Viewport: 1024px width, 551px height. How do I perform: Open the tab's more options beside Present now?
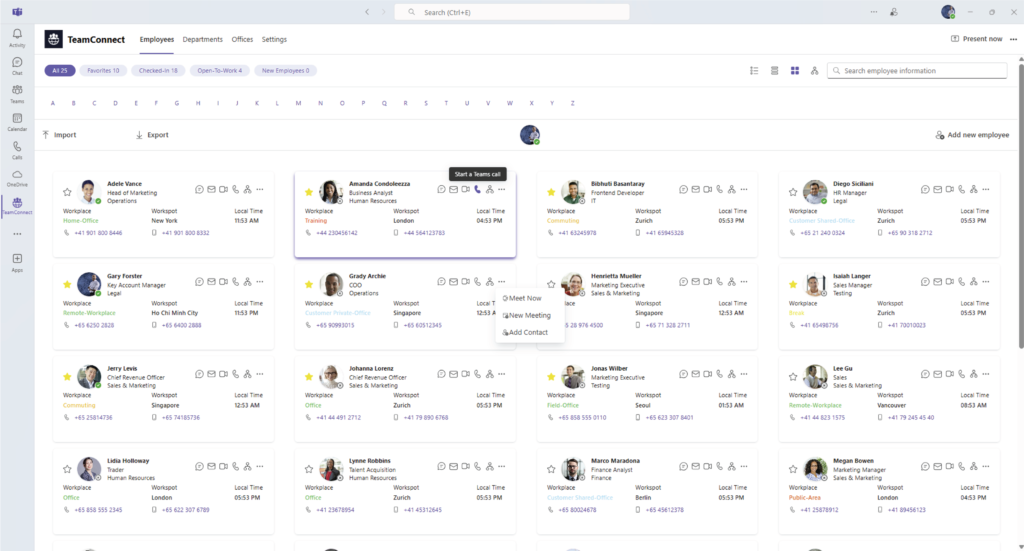pos(1014,39)
